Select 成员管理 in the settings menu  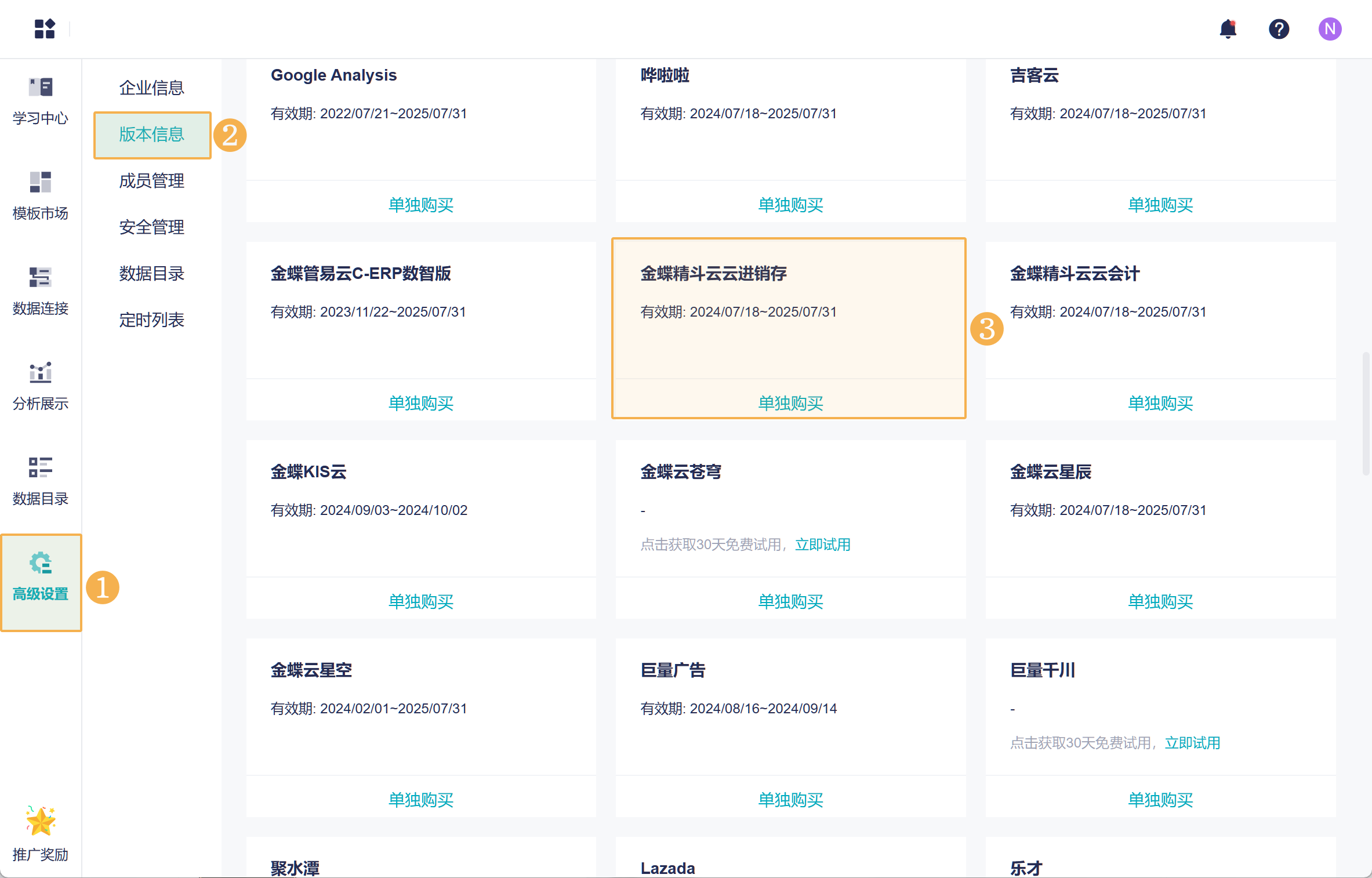[x=151, y=180]
